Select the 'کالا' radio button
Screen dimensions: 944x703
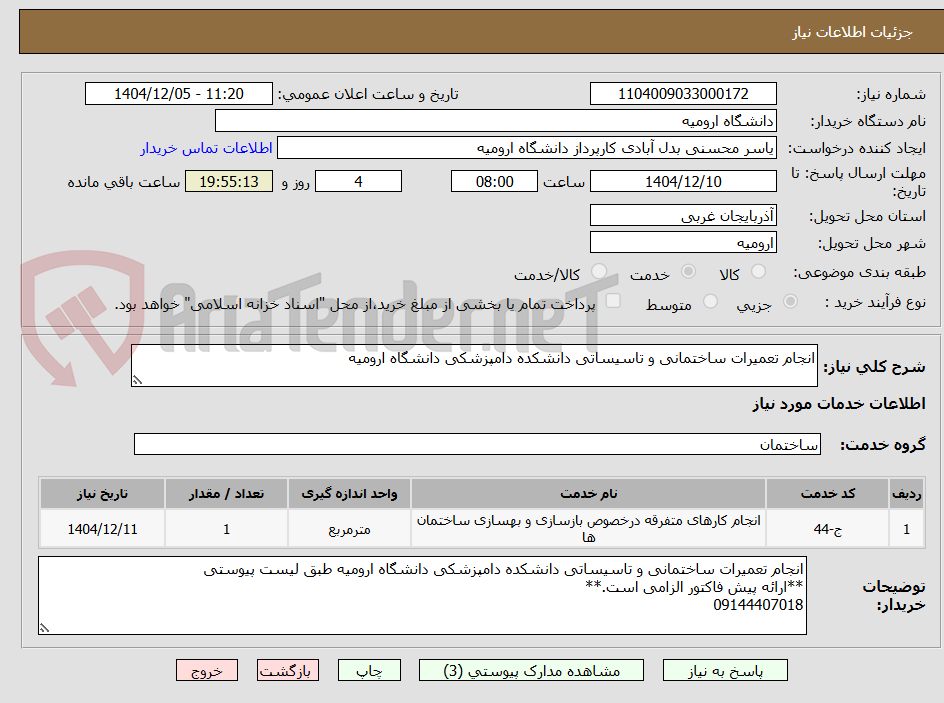pos(758,271)
